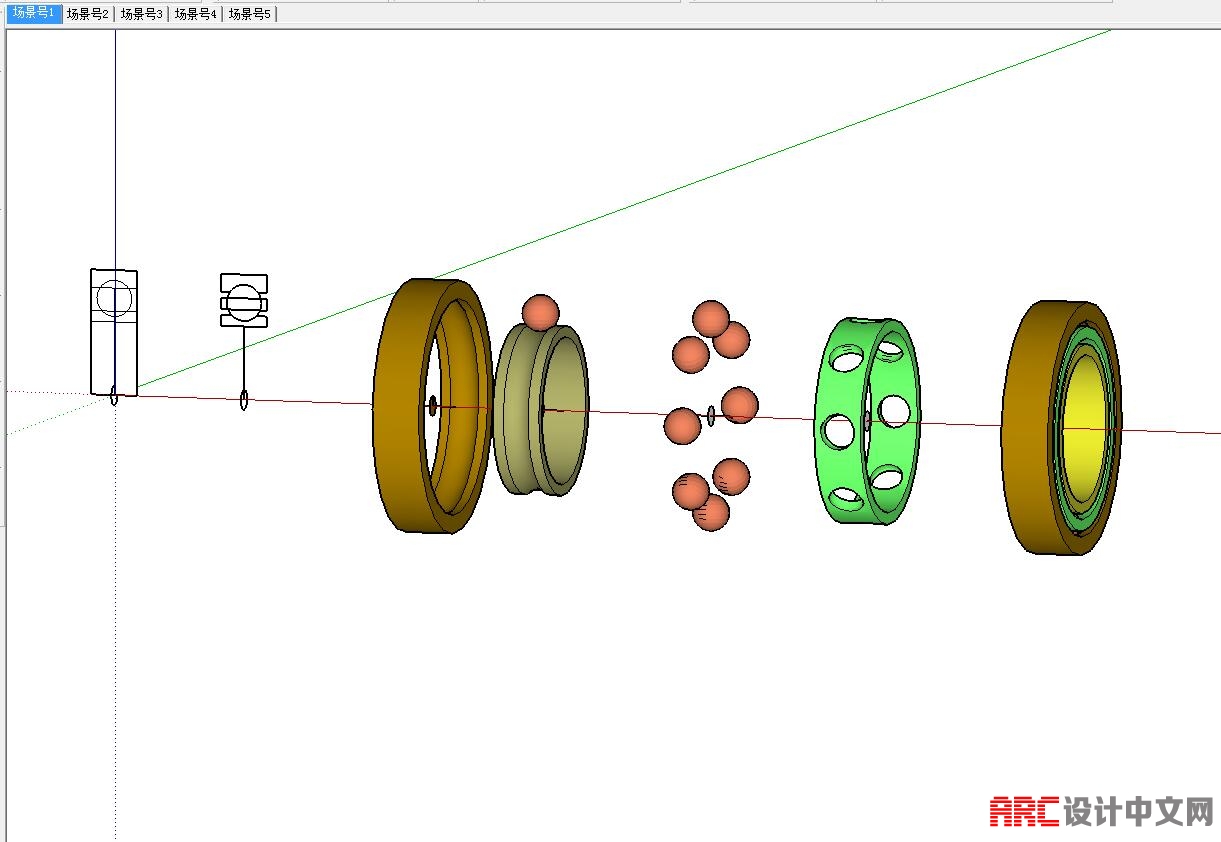The height and width of the screenshot is (842, 1221).
Task: Click the orange ball atop the olive ring
Action: 540,312
